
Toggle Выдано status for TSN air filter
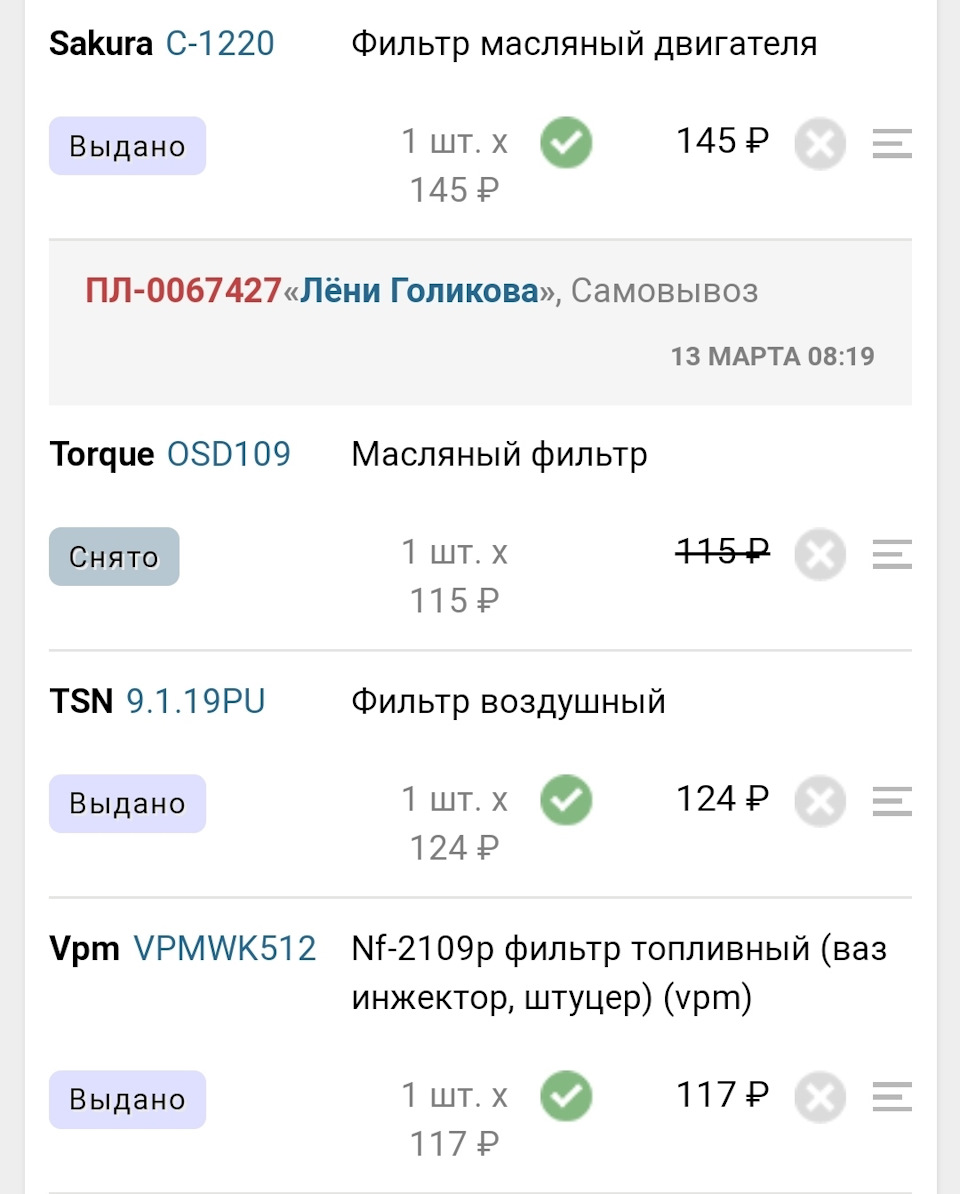pos(127,803)
